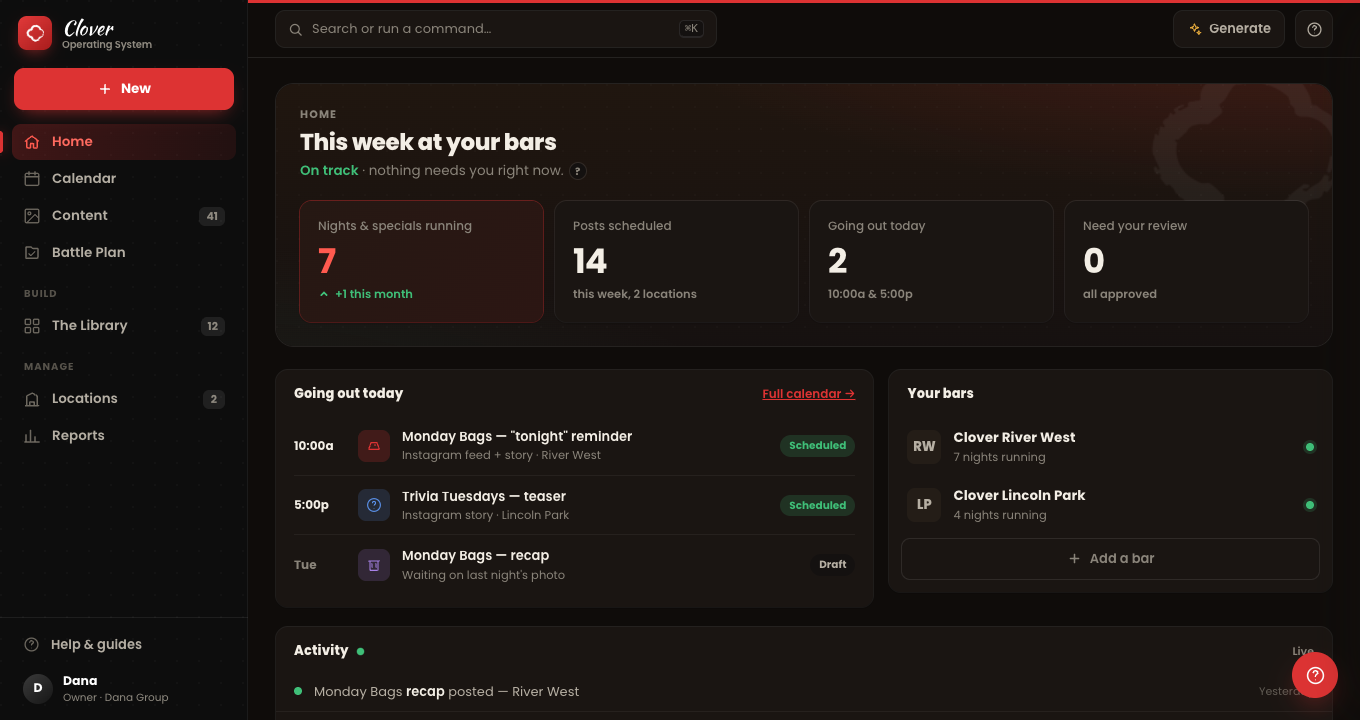Click the Dana owner profile name

pos(80,681)
